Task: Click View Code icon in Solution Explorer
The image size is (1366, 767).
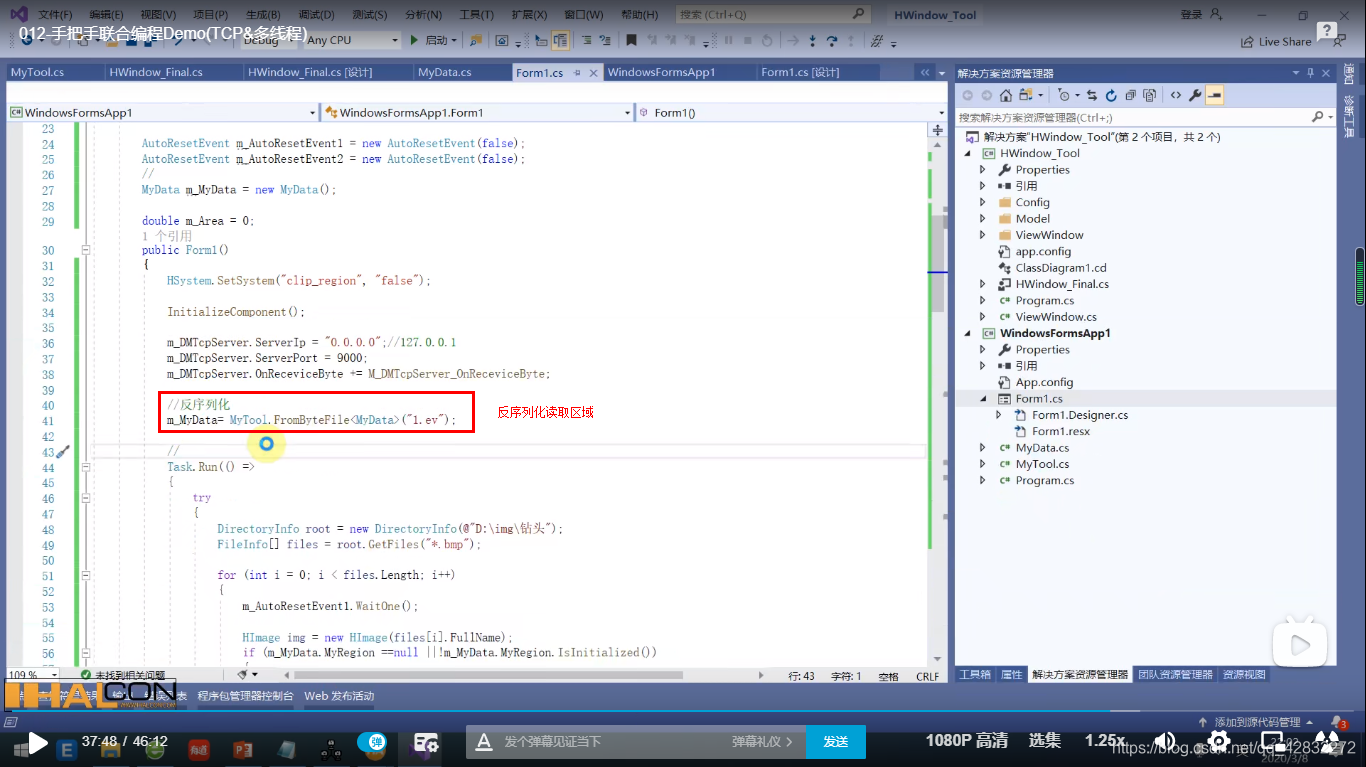Action: click(x=1175, y=95)
